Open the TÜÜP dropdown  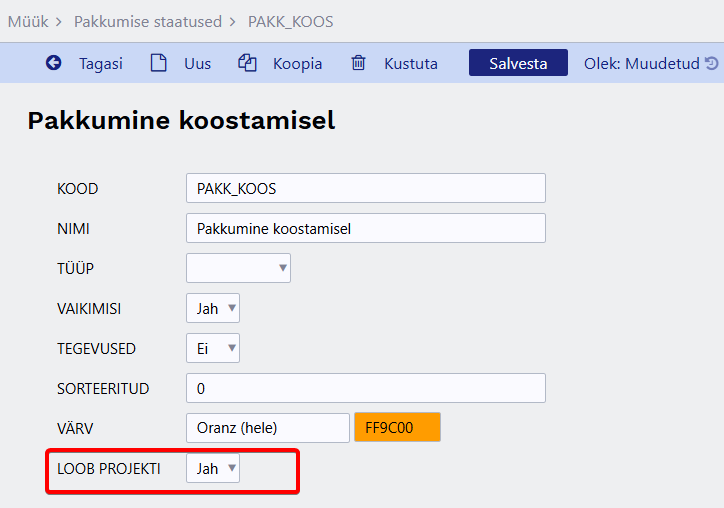point(238,268)
